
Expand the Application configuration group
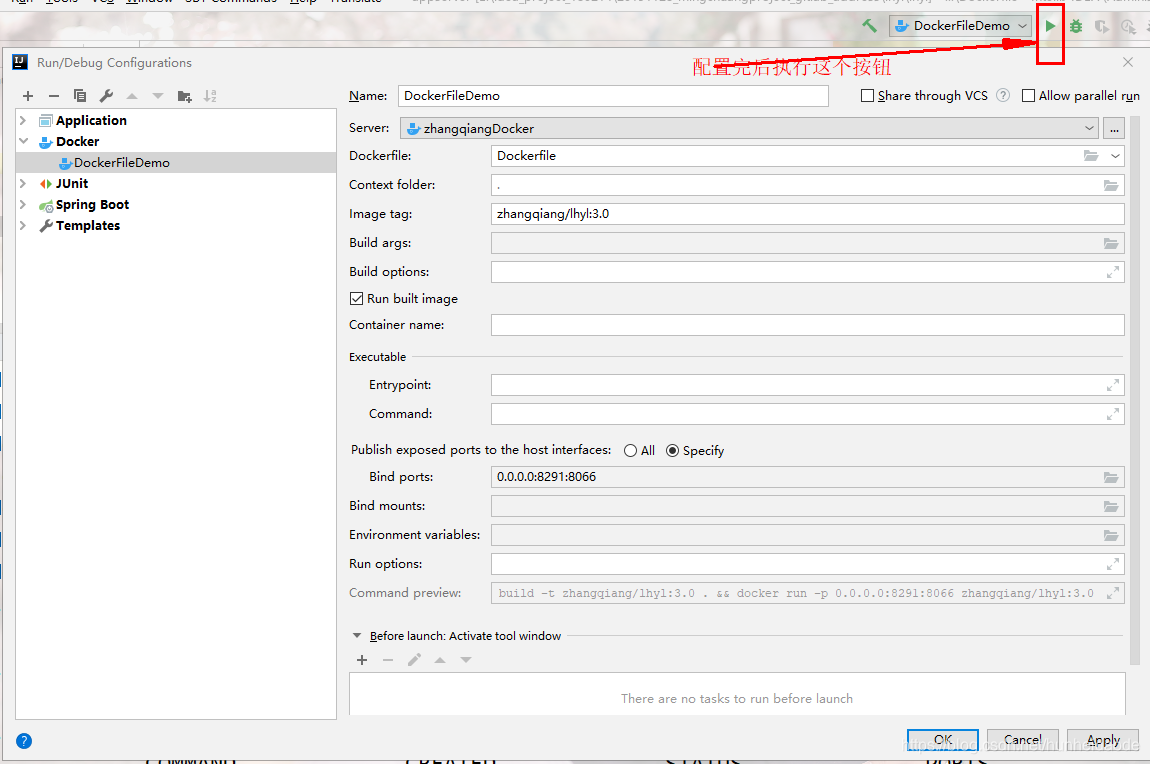point(23,120)
